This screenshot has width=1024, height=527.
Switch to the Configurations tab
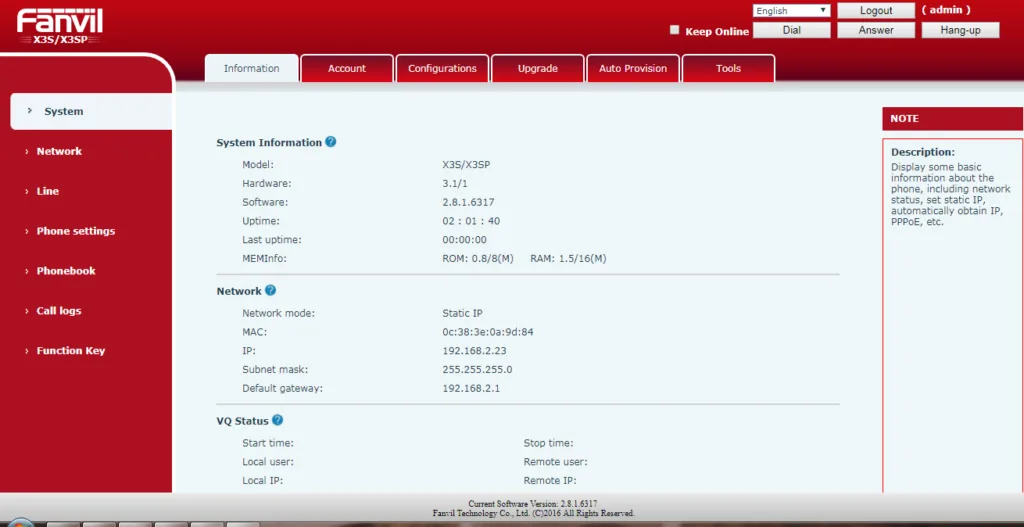click(442, 68)
